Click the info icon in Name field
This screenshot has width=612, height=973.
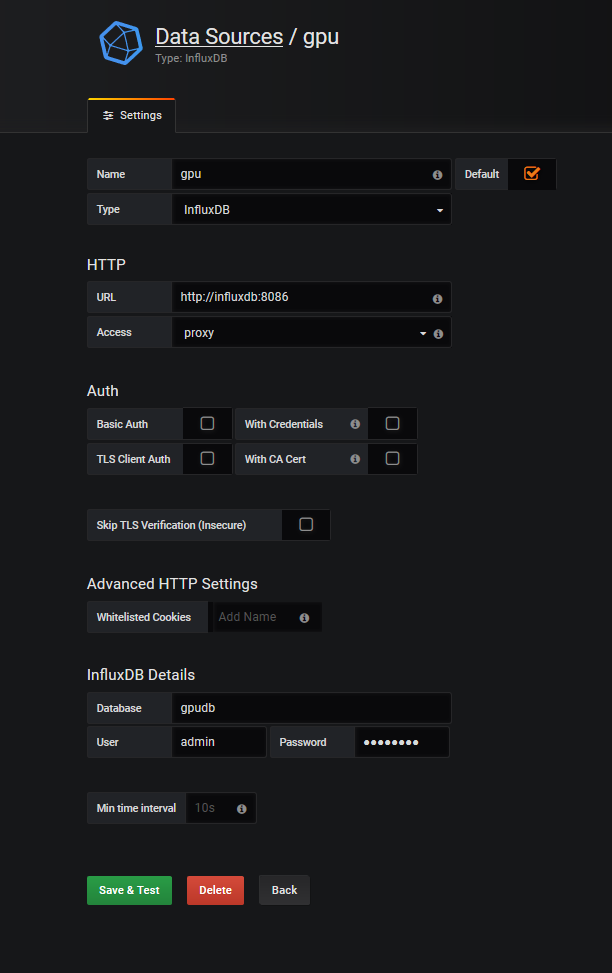[x=438, y=175]
